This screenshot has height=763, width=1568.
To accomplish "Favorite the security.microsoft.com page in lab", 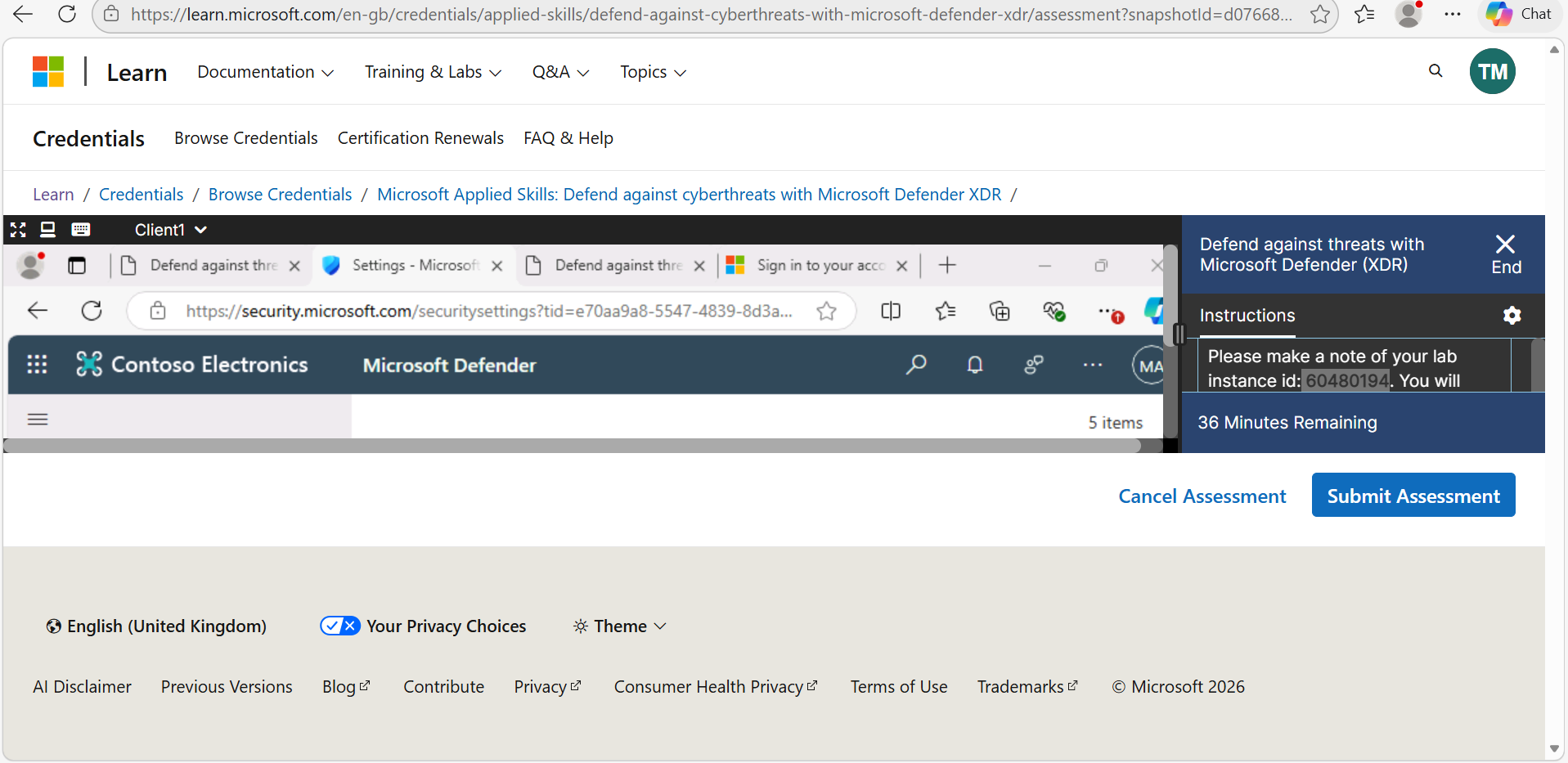I will tap(827, 311).
